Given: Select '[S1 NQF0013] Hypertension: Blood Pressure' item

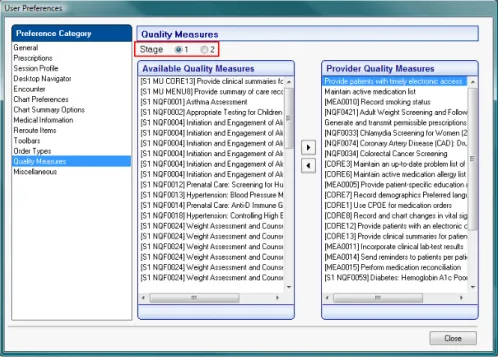Looking at the screenshot, I should tap(212, 195).
